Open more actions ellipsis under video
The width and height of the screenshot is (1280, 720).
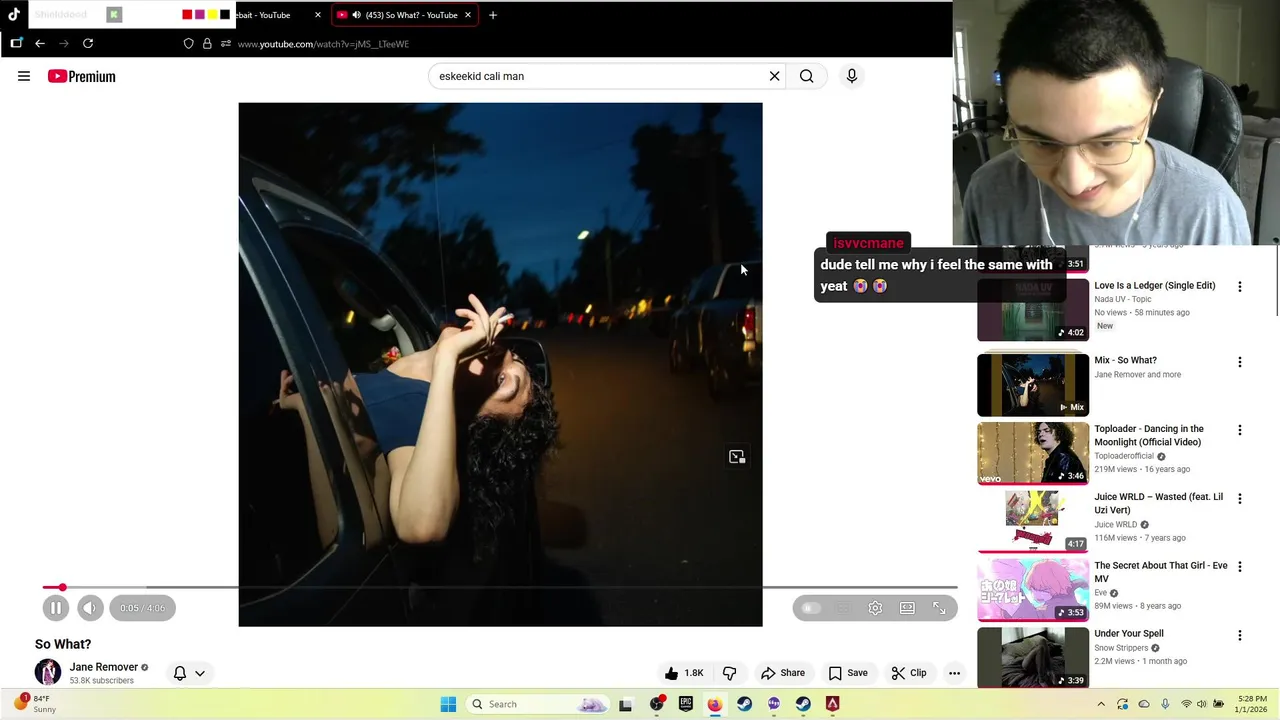pyautogui.click(x=954, y=673)
